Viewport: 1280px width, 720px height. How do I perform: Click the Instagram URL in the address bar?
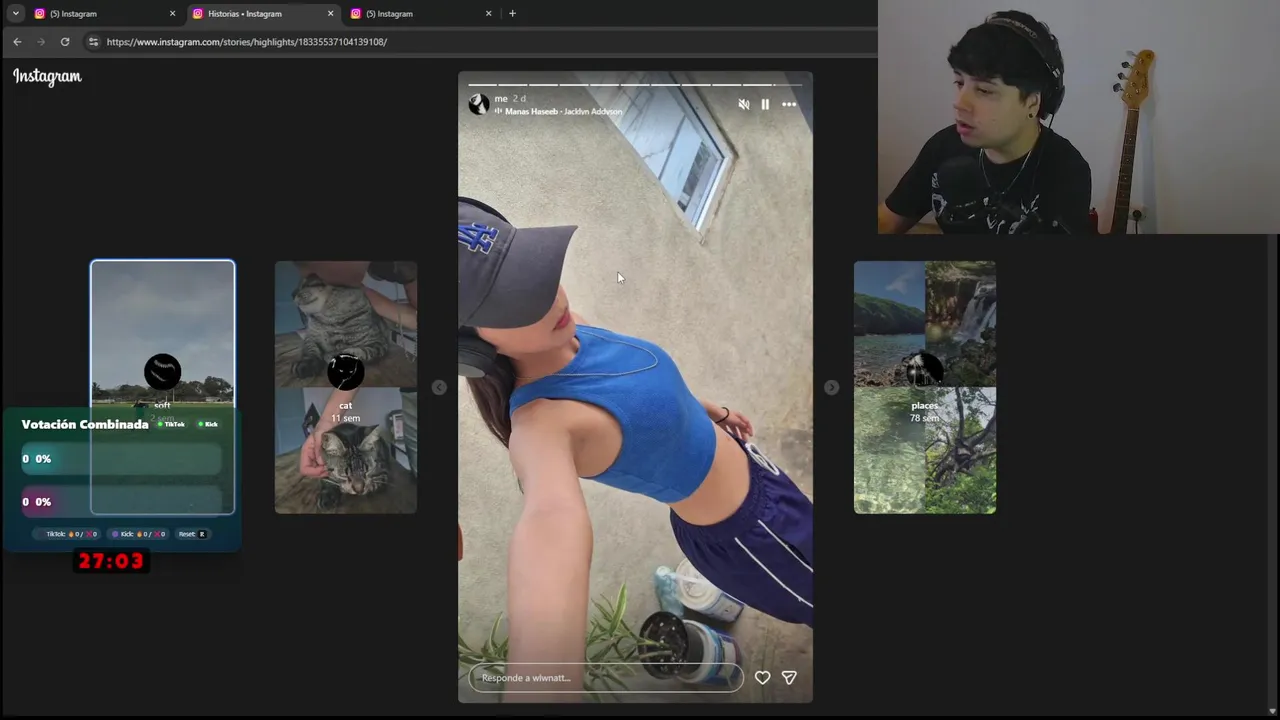(x=246, y=42)
